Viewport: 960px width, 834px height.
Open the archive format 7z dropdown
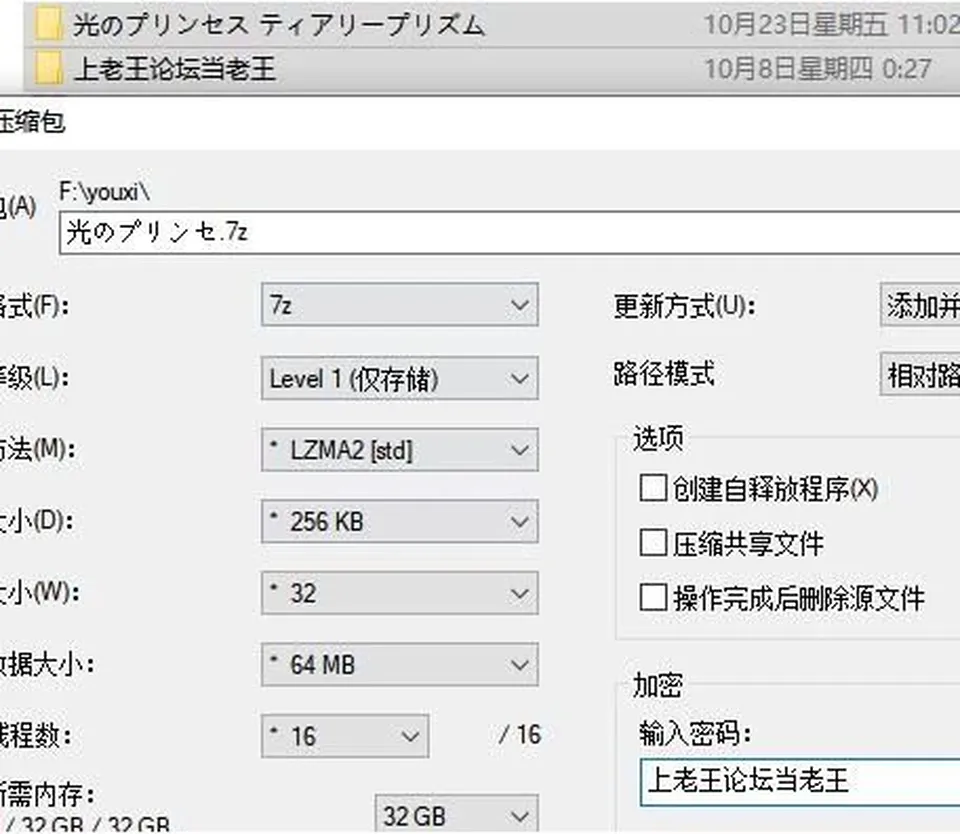click(x=400, y=304)
